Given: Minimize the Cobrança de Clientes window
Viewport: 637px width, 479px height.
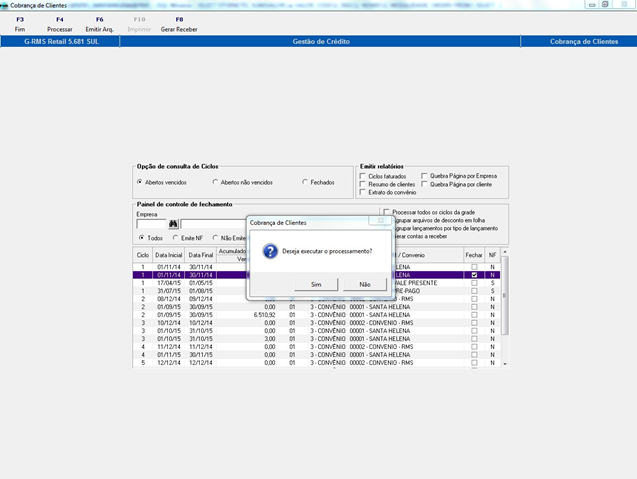Looking at the screenshot, I should tap(592, 4).
